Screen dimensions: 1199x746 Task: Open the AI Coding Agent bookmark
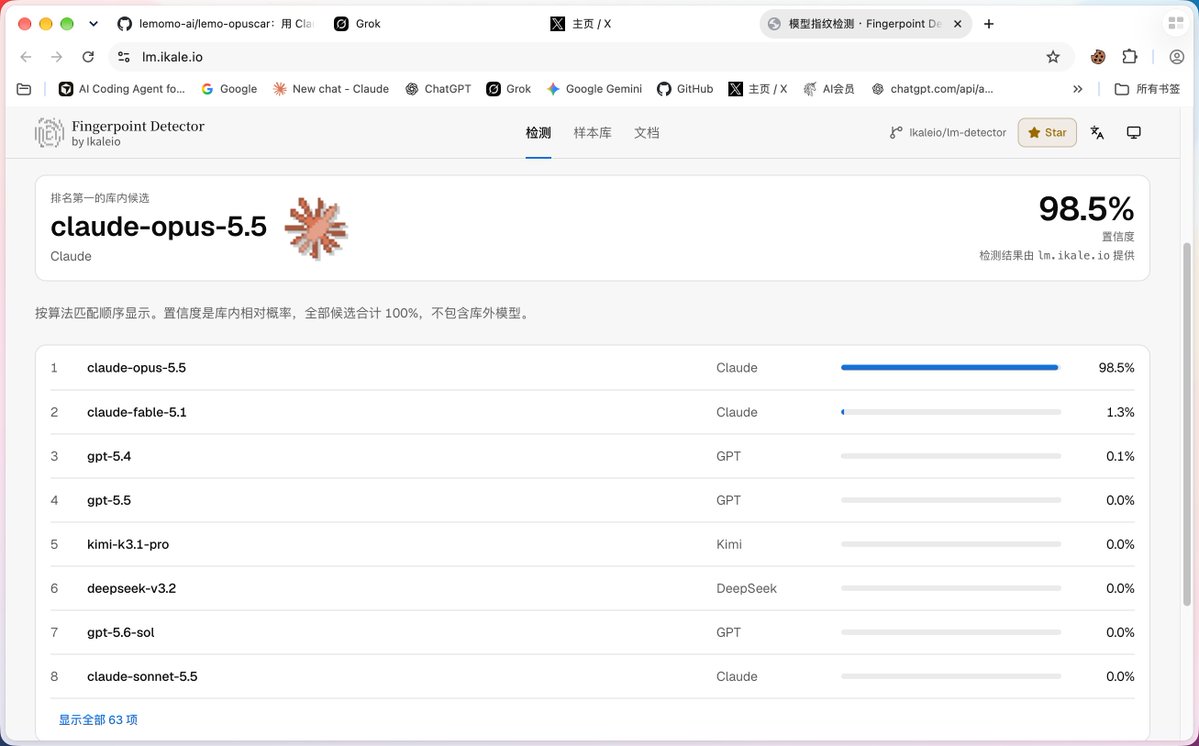[x=122, y=89]
